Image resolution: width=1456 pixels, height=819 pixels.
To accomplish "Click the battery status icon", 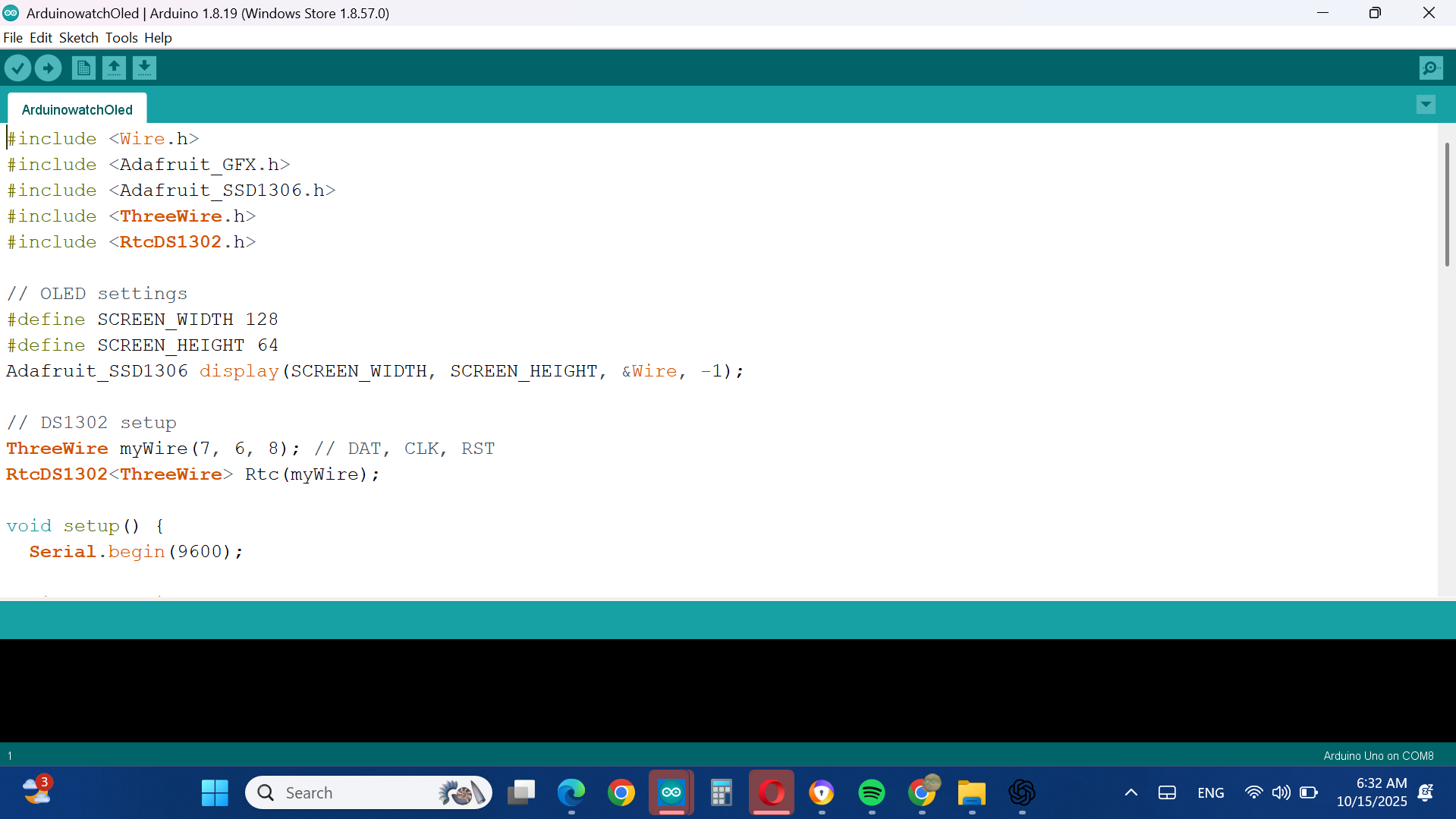I will 1309,793.
